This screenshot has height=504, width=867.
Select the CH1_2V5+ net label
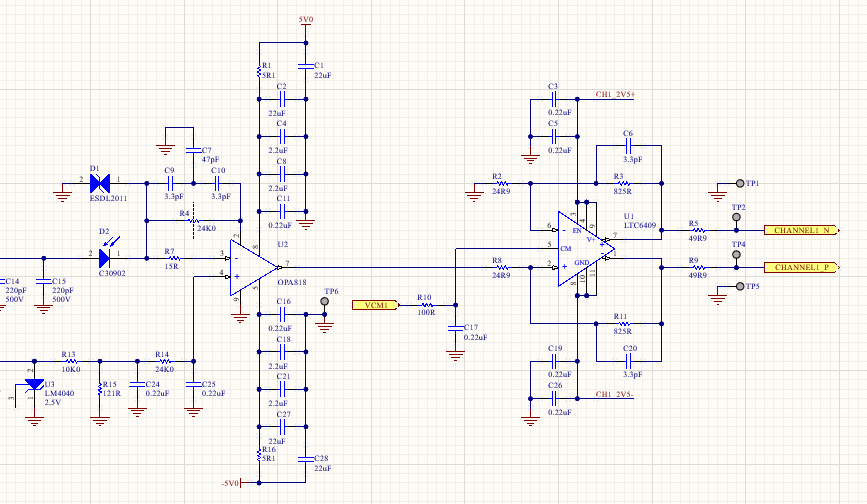click(622, 95)
